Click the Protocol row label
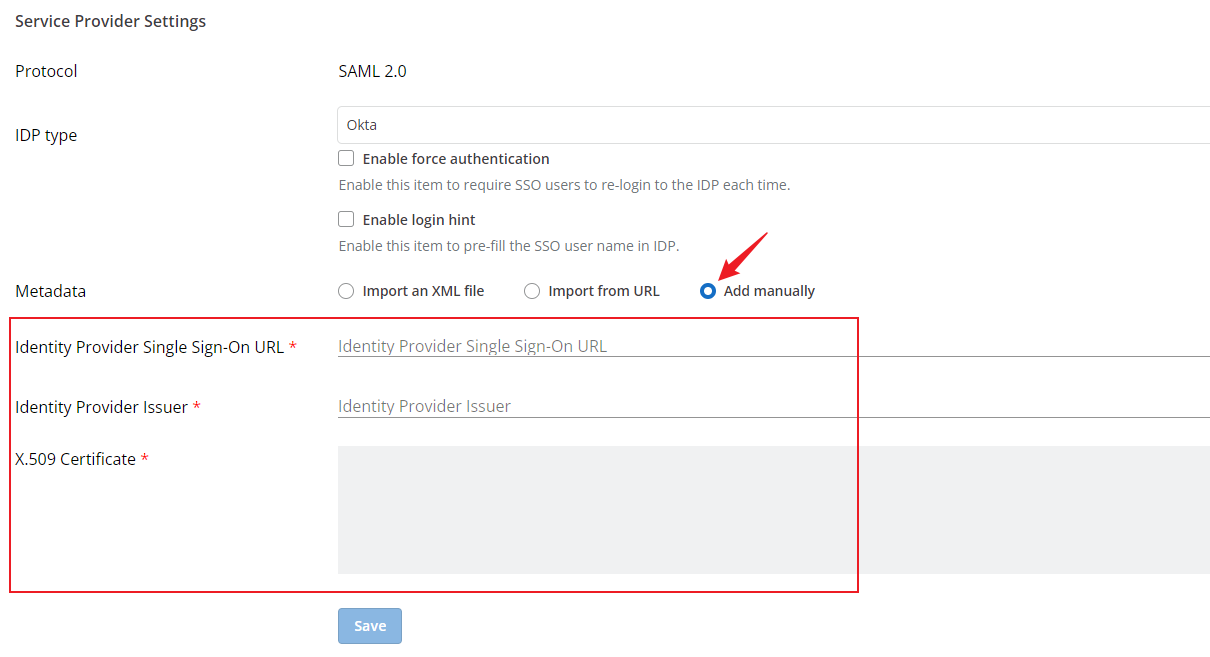This screenshot has height=657, width=1210. [46, 71]
